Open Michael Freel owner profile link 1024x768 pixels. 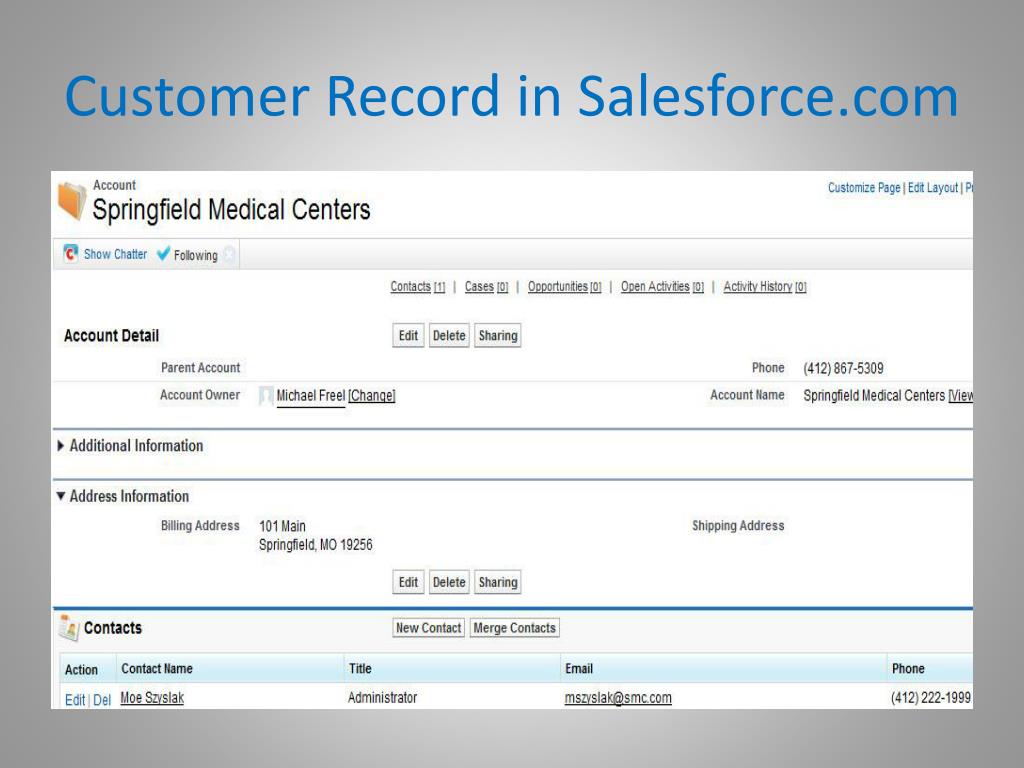click(x=311, y=396)
